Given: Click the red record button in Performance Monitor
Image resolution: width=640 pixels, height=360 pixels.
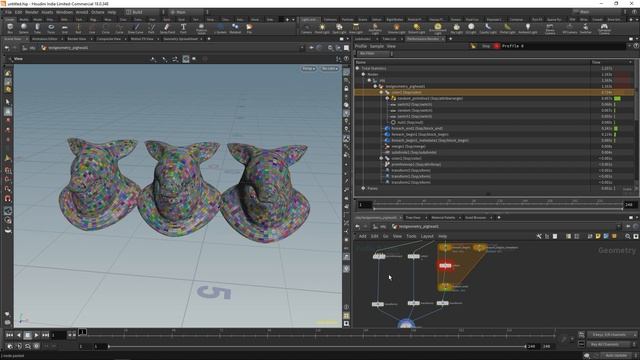Looking at the screenshot, I should [x=496, y=46].
